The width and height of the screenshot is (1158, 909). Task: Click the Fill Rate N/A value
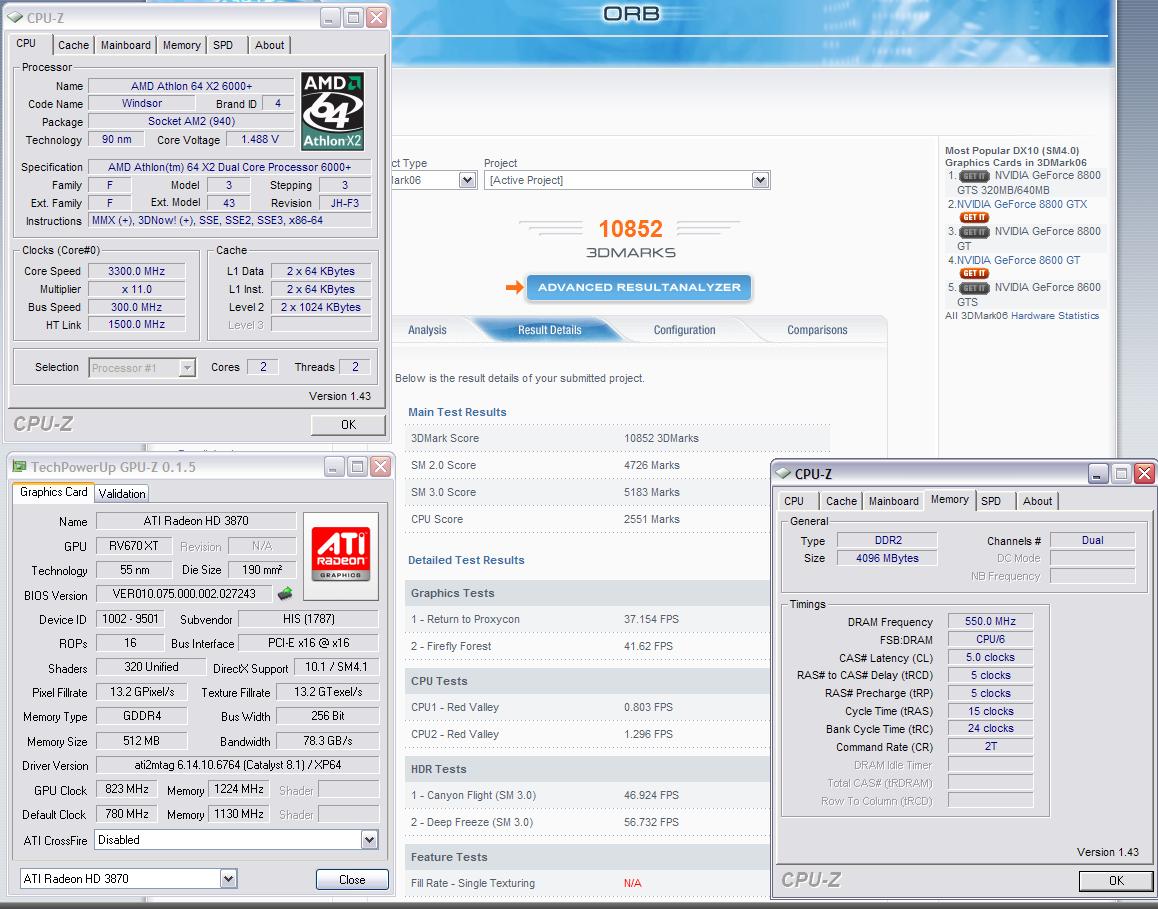tap(632, 883)
